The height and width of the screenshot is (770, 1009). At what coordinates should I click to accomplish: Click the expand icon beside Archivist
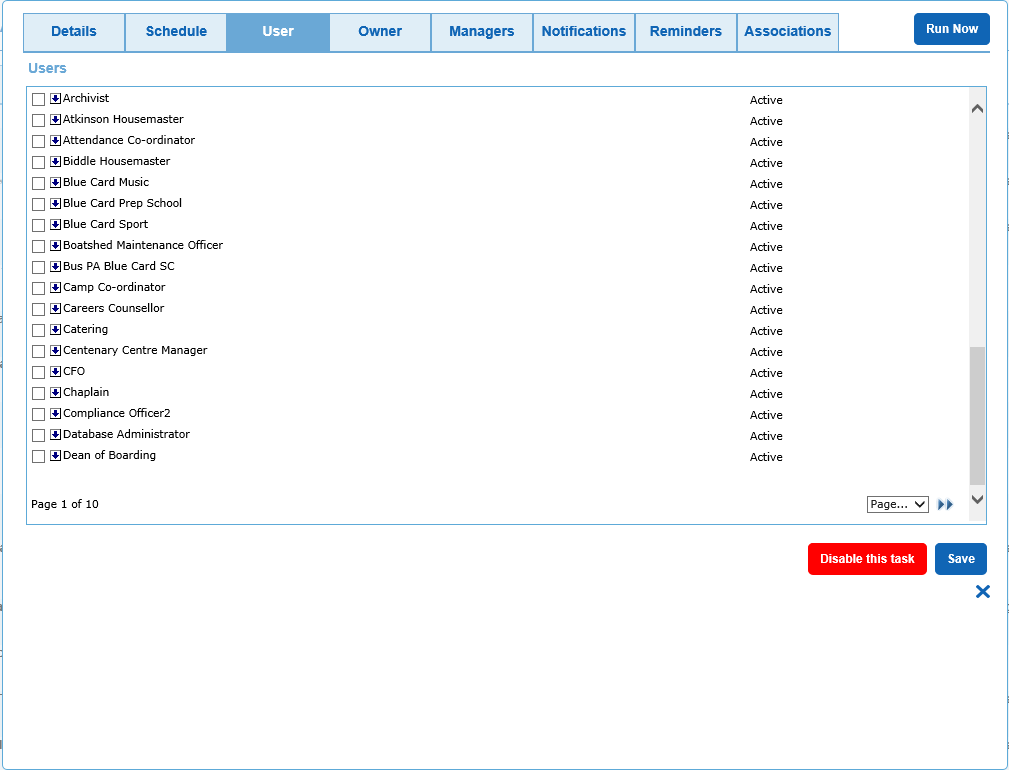coord(53,98)
